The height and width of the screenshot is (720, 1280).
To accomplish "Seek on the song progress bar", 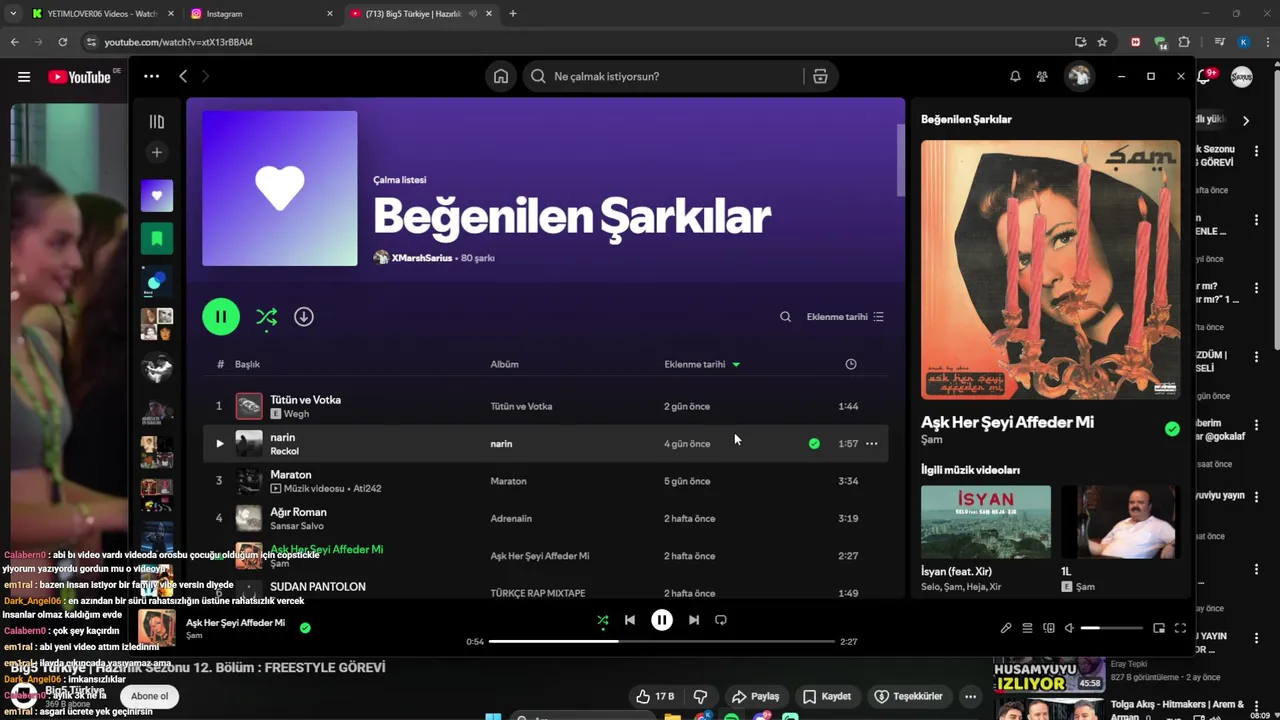I will pos(662,641).
